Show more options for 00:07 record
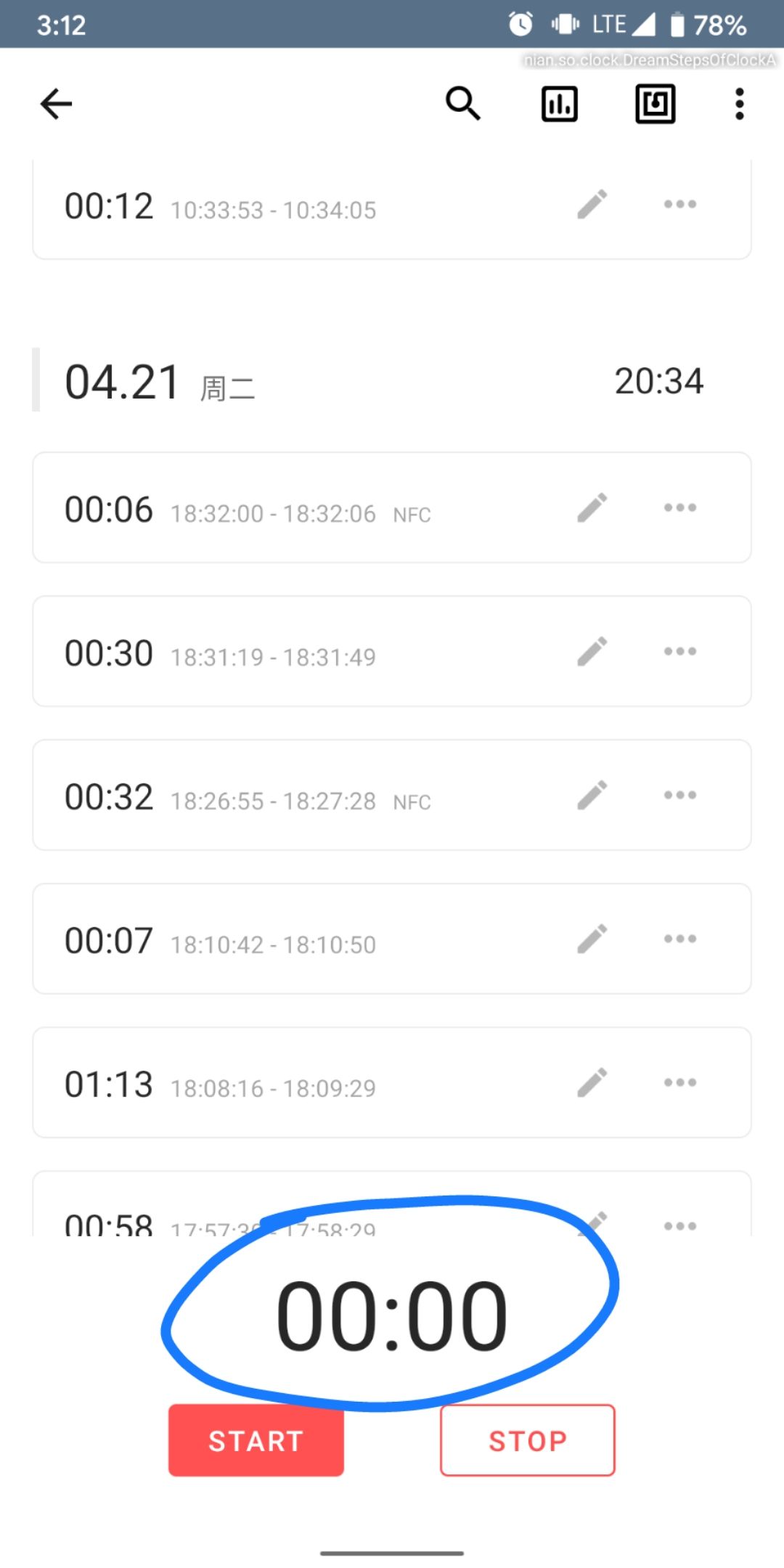784x1568 pixels. (680, 939)
